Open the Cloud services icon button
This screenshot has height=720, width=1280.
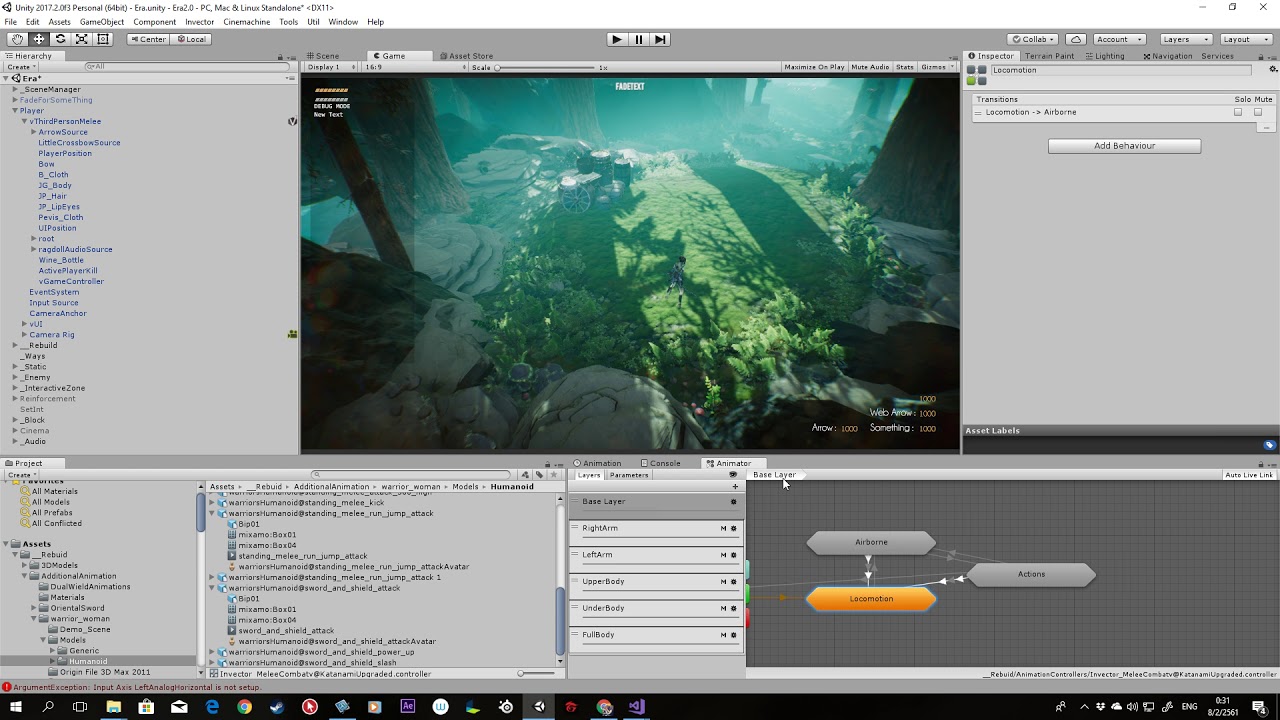pos(1076,39)
